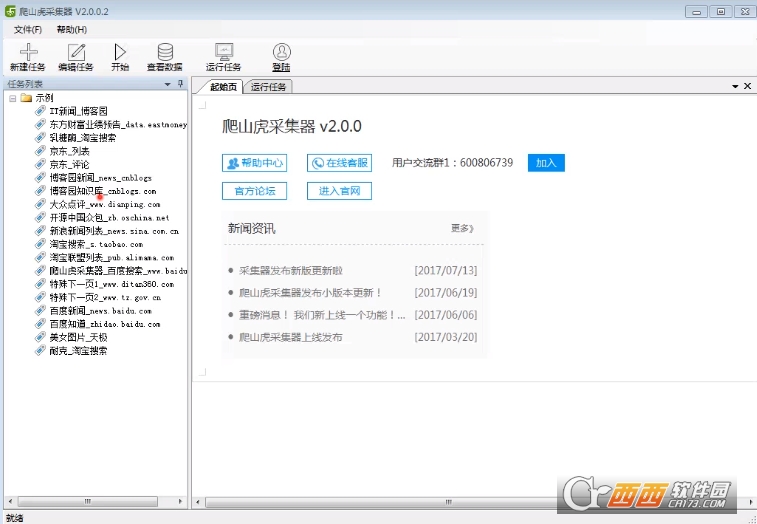Image resolution: width=757 pixels, height=524 pixels.
Task: Select 开源中国众包_zb.oschina.net task
Action: coord(109,218)
